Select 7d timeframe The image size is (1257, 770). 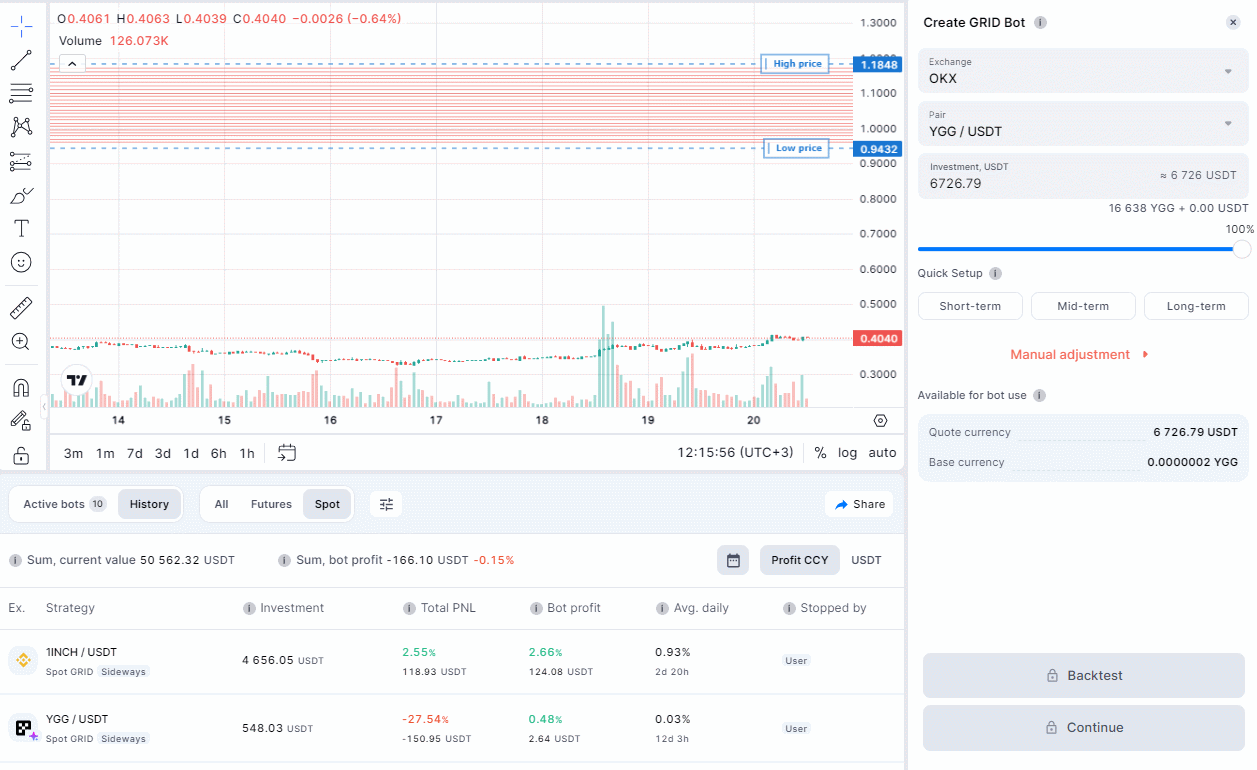(x=134, y=453)
